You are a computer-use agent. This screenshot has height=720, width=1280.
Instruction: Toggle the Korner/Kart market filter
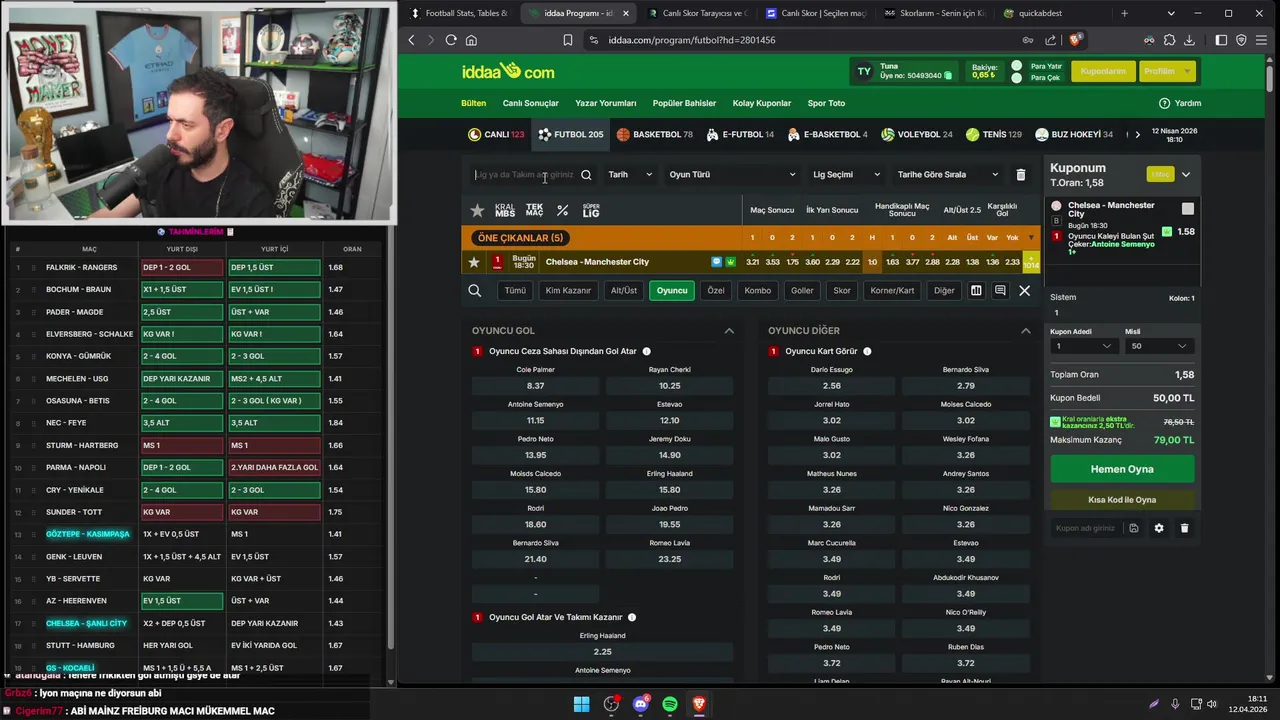[892, 291]
